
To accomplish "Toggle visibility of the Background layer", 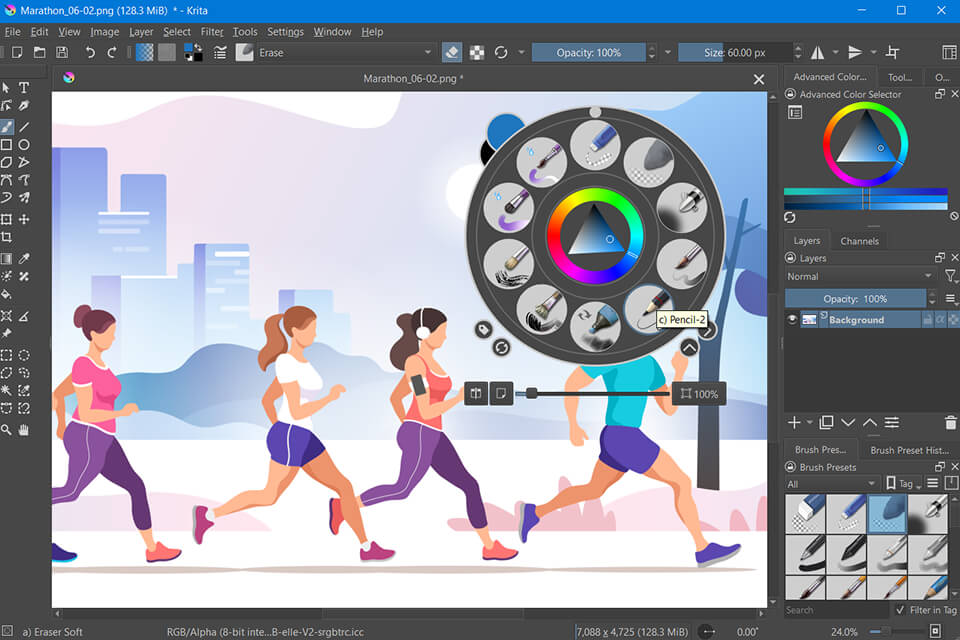I will (792, 320).
